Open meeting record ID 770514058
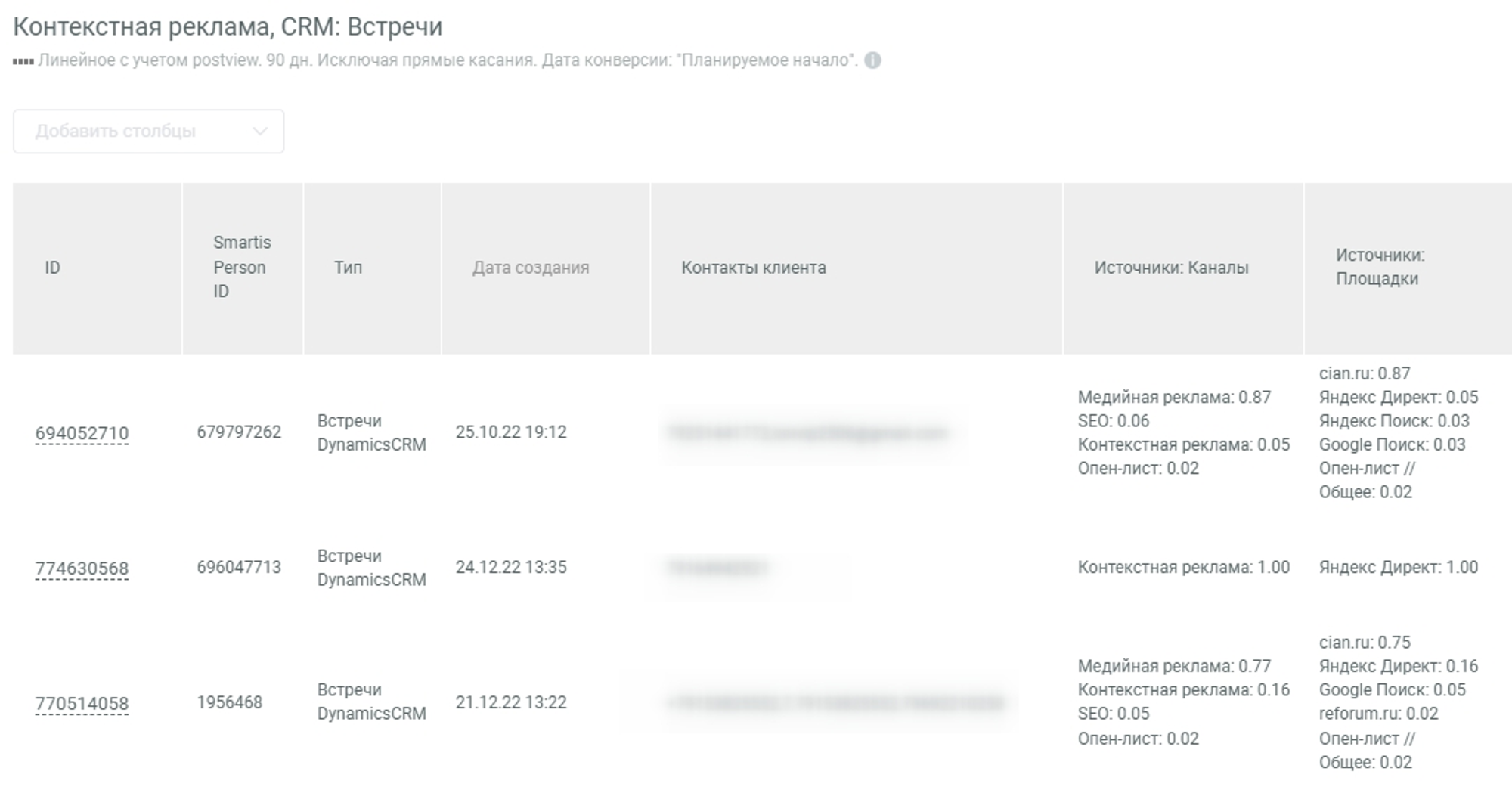Viewport: 1512px width, 796px height. (82, 704)
